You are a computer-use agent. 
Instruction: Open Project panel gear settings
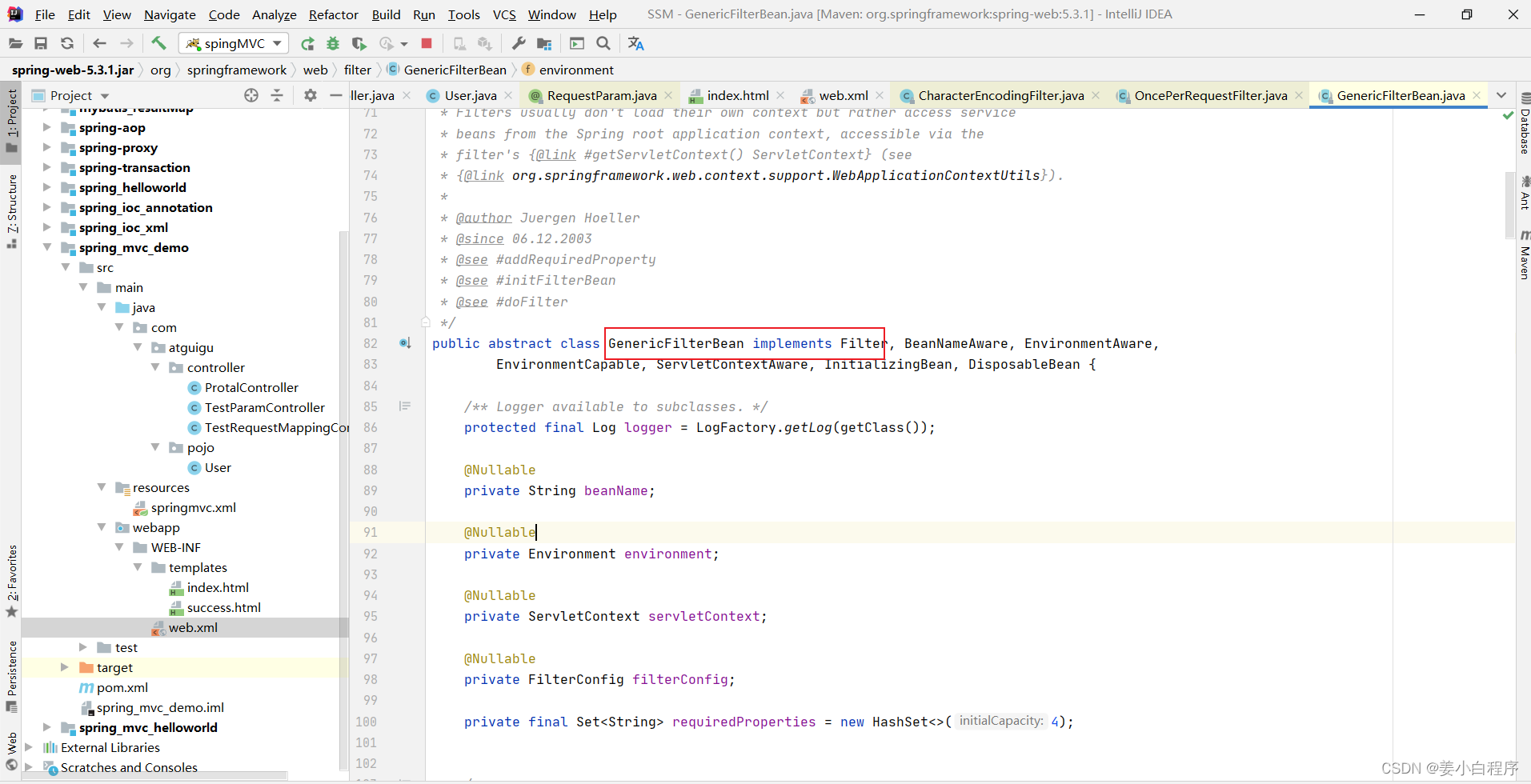pos(311,95)
